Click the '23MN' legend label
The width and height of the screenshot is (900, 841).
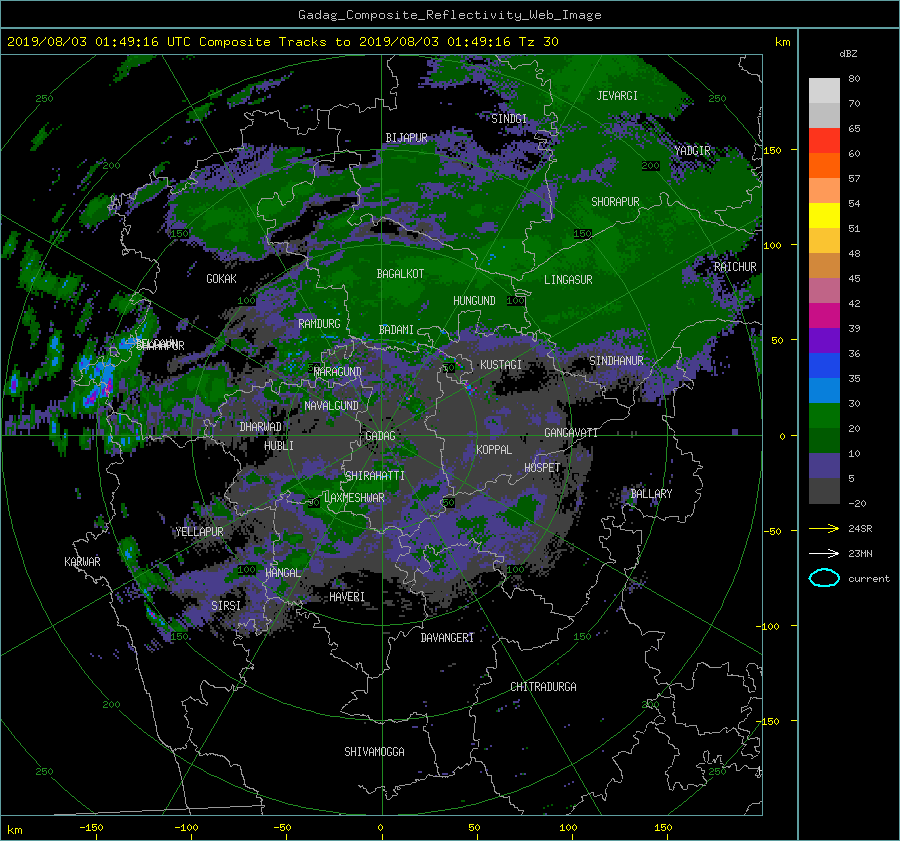[860, 554]
